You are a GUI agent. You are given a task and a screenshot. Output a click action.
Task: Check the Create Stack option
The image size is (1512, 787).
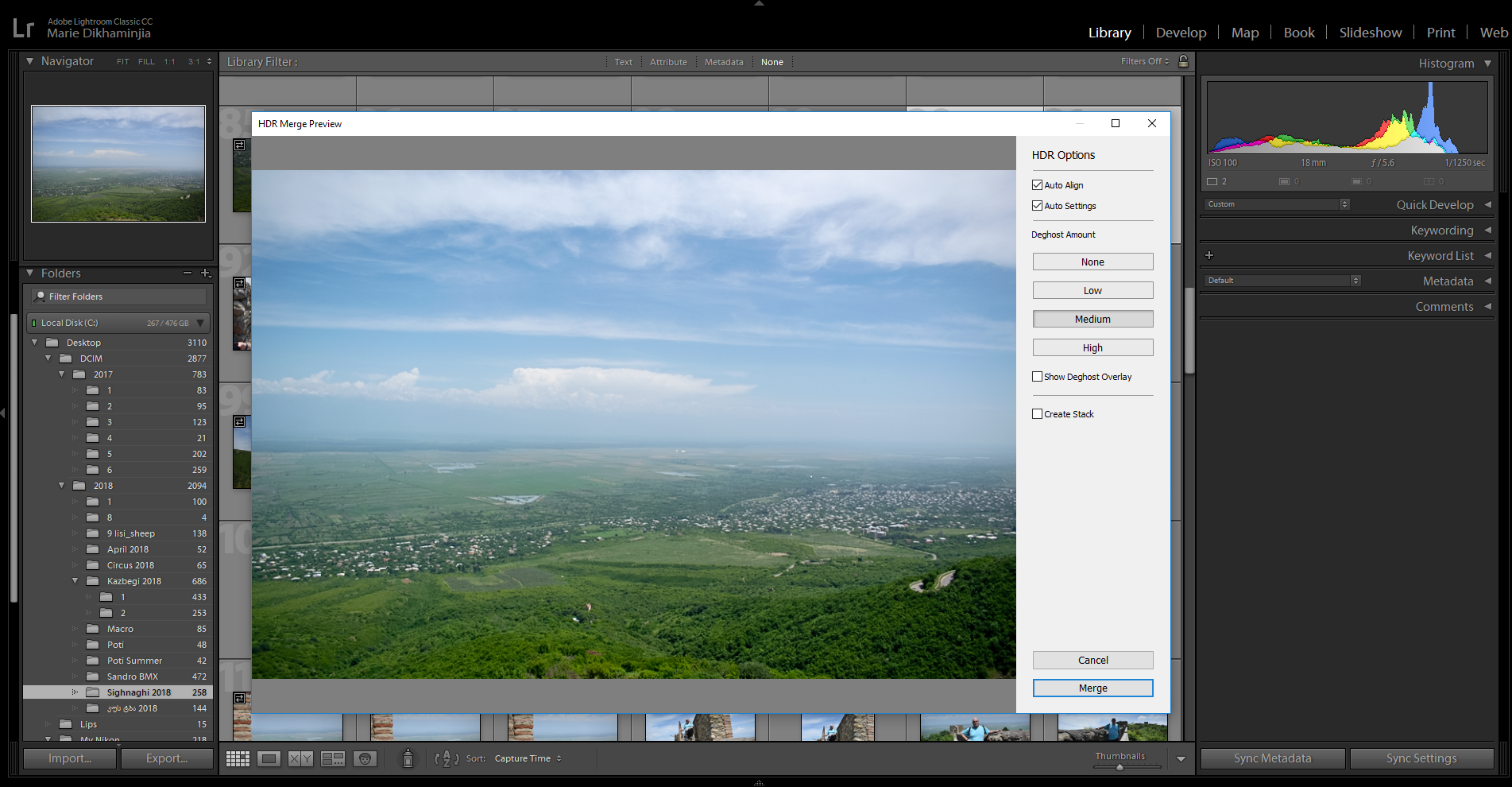pyautogui.click(x=1037, y=414)
